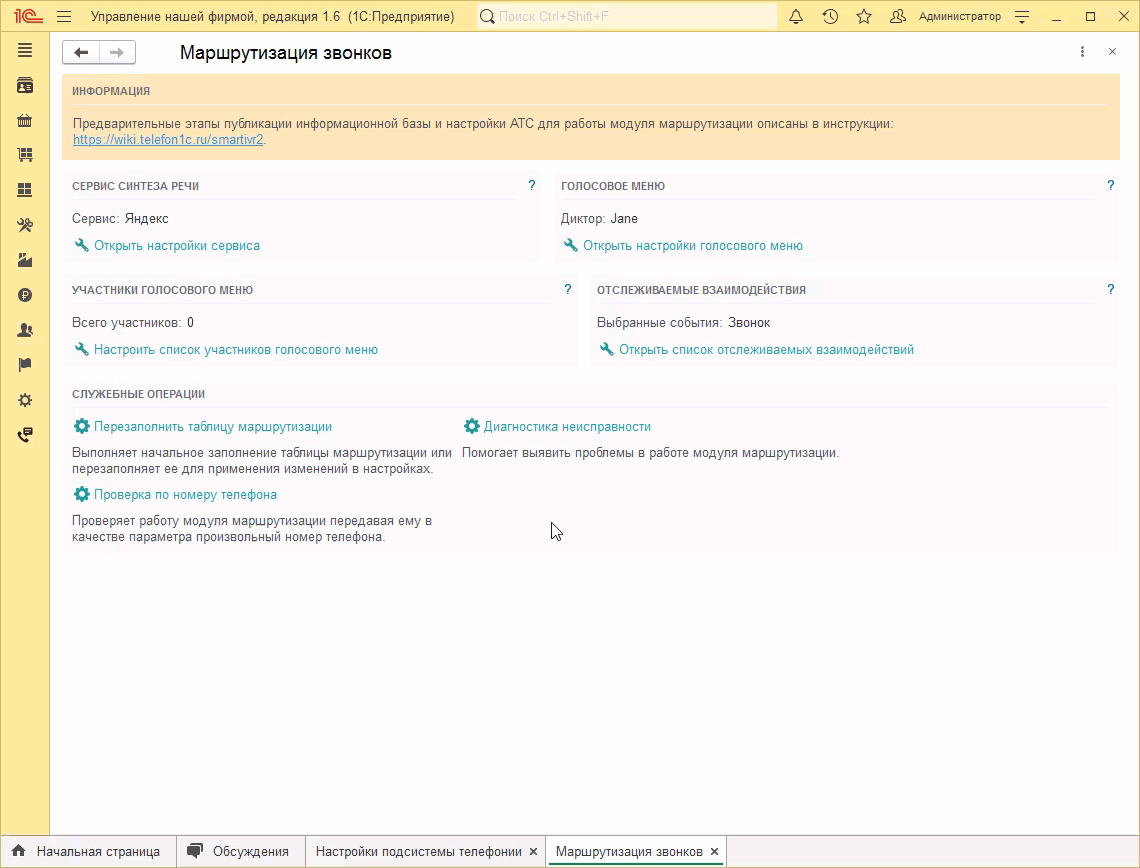This screenshot has width=1140, height=868.
Task: Open speech synthesis service settings
Action: 176,246
